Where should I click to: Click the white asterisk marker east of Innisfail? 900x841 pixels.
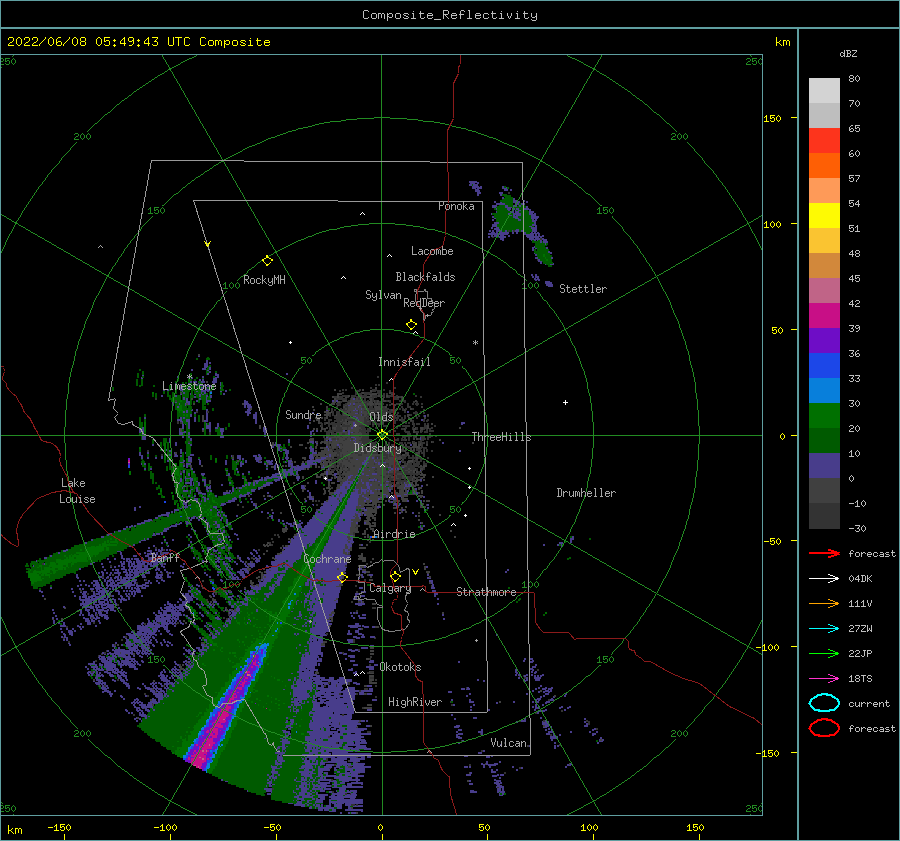click(x=475, y=343)
